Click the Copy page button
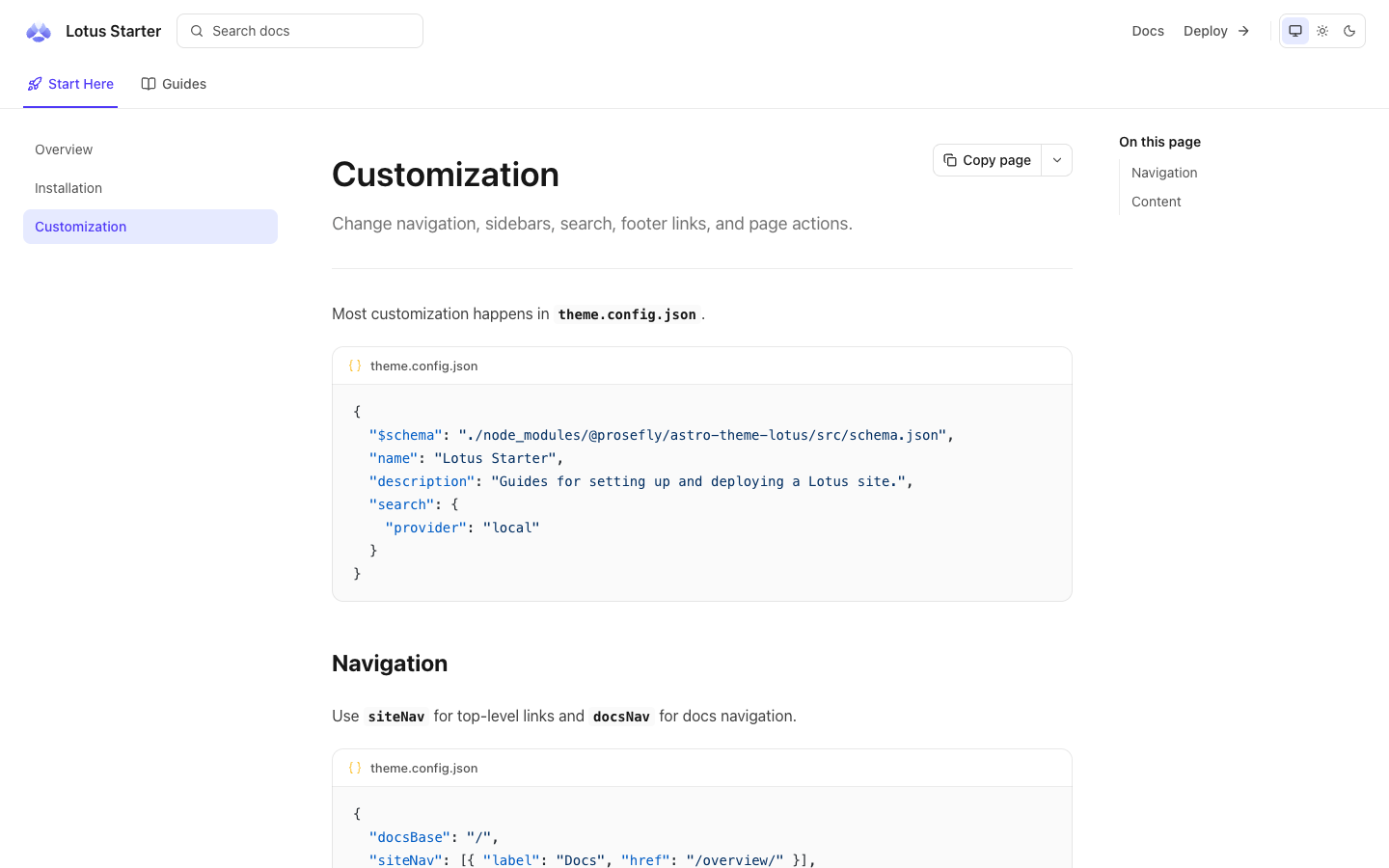 click(988, 160)
